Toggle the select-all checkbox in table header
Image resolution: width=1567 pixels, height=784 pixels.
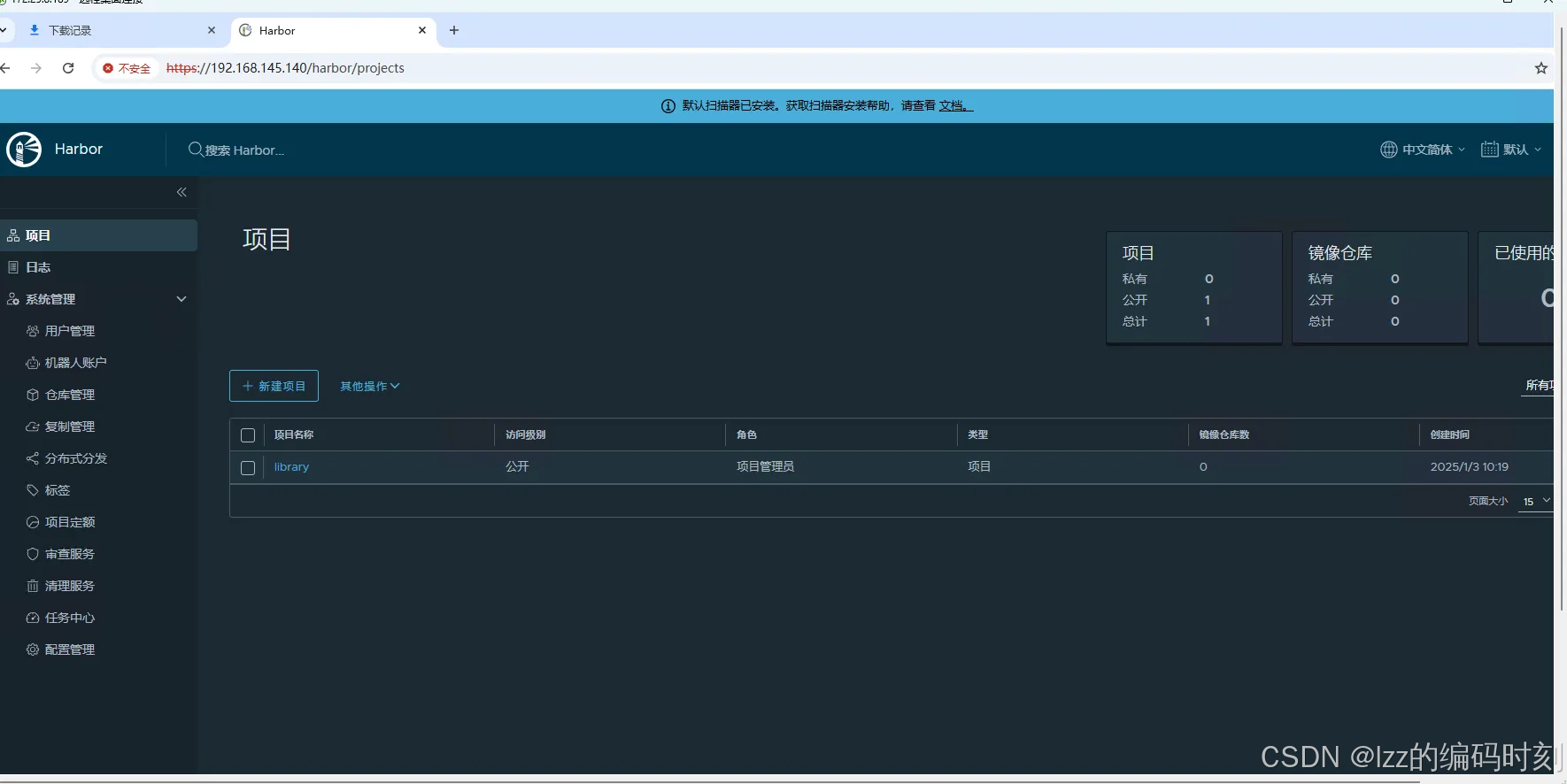tap(248, 435)
